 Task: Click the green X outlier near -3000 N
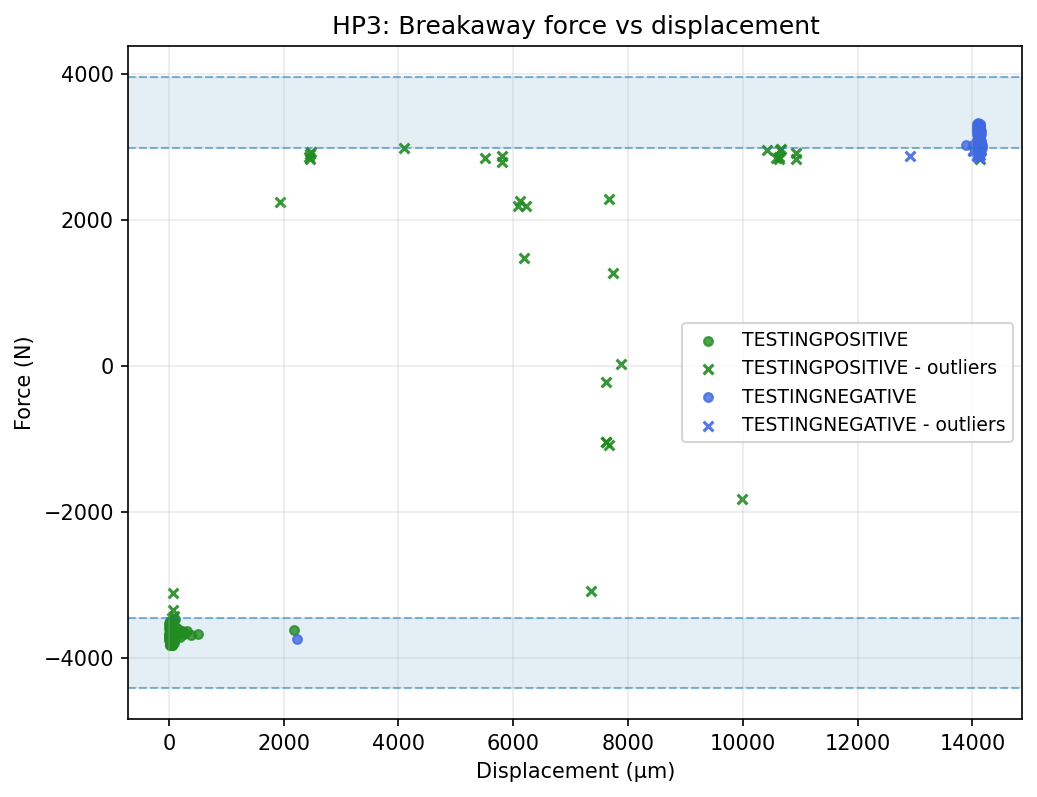point(591,591)
